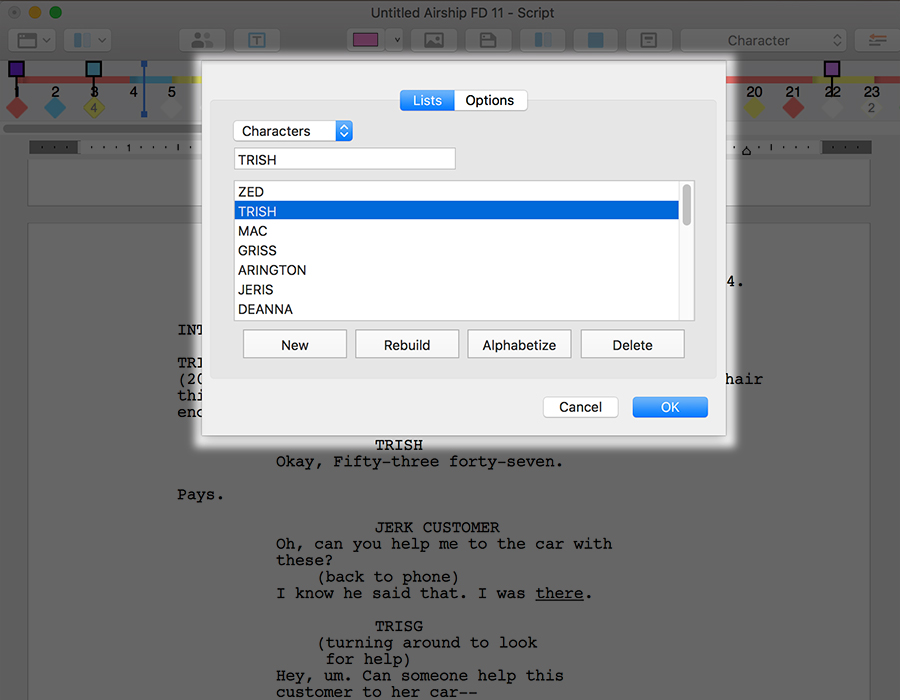The image size is (900, 700).
Task: Click the title page T icon
Action: (257, 40)
